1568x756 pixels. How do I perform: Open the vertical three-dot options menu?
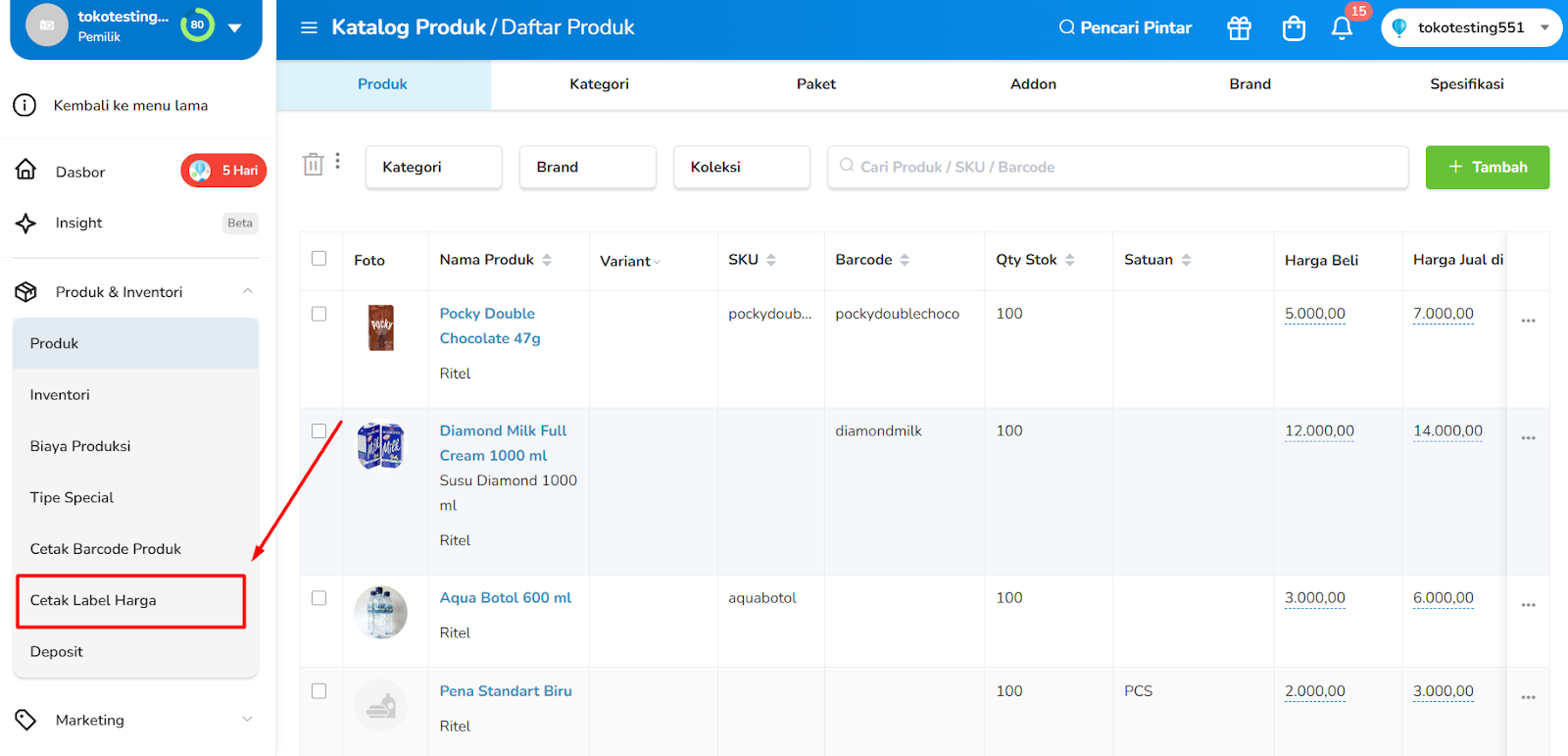point(338,161)
